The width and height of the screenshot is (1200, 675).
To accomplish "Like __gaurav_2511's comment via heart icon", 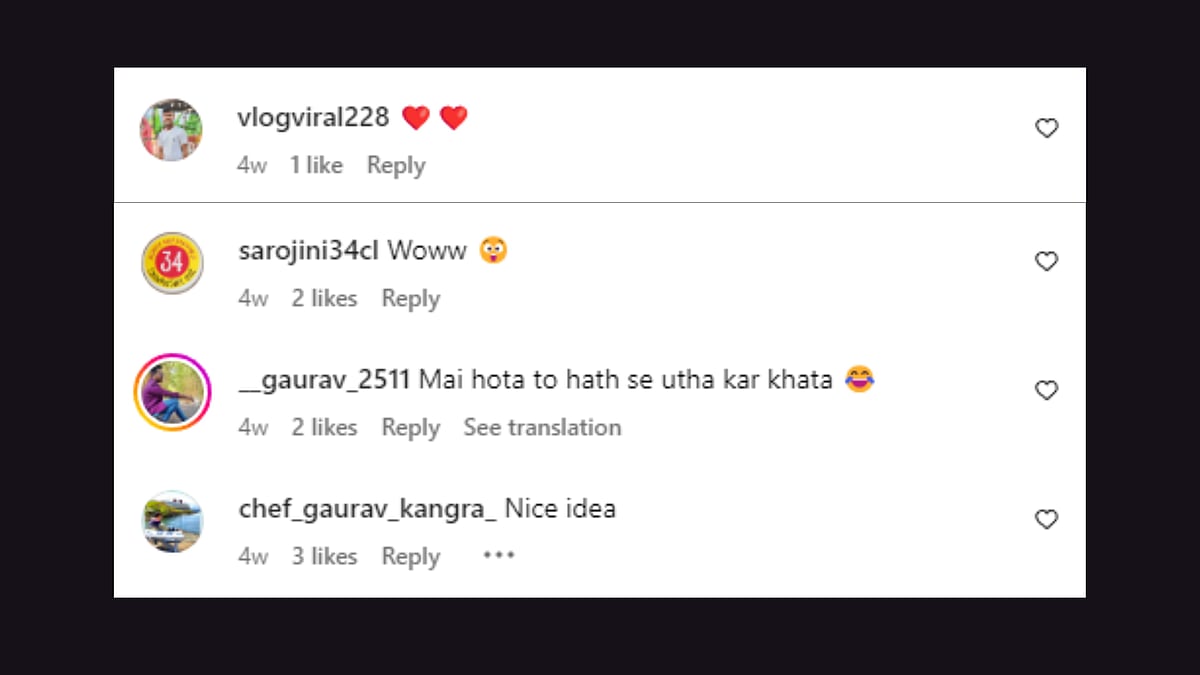I will click(1046, 391).
